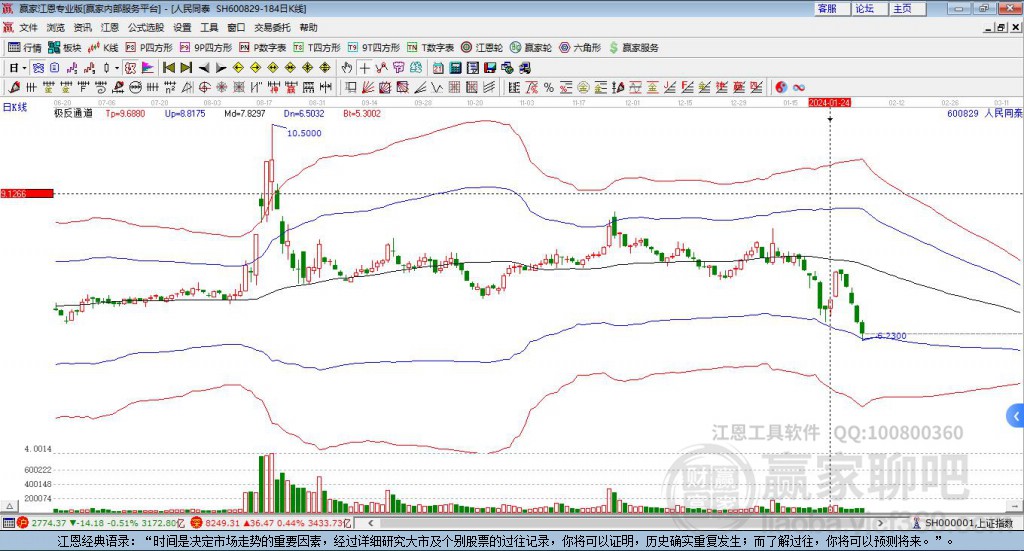Open the calendar icon in toolbar

click(438, 68)
